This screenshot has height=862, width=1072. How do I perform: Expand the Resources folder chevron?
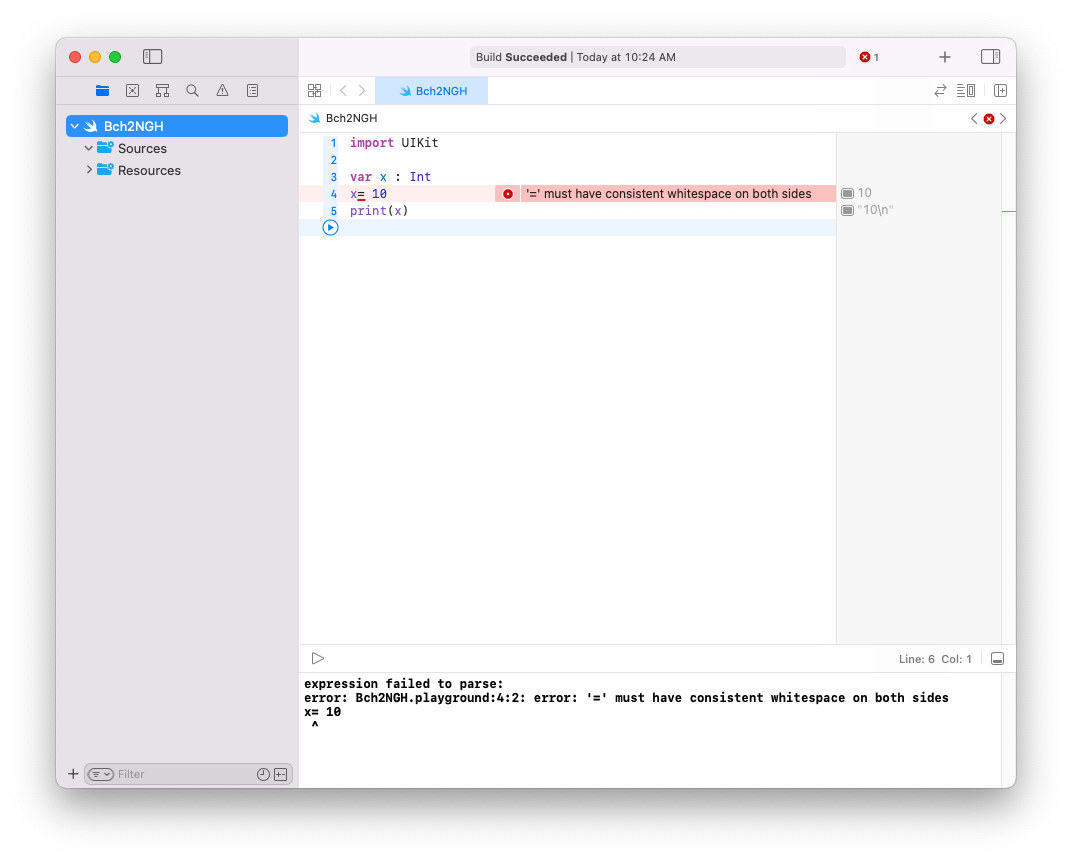89,170
